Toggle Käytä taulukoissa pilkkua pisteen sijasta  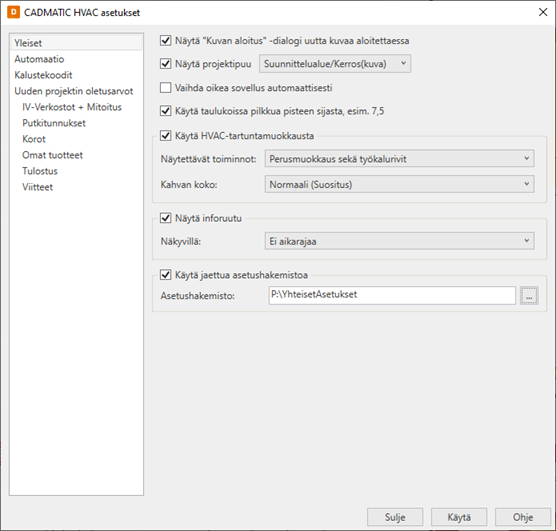click(x=166, y=111)
